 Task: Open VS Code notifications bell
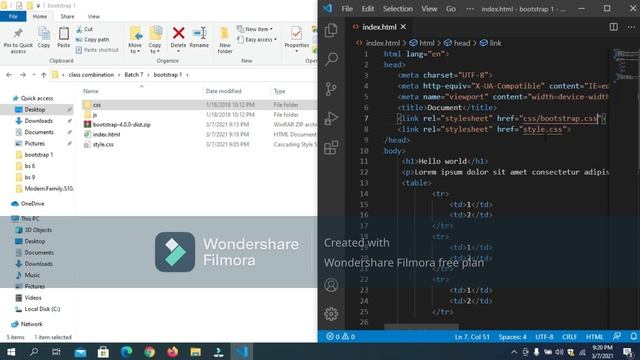[633, 336]
